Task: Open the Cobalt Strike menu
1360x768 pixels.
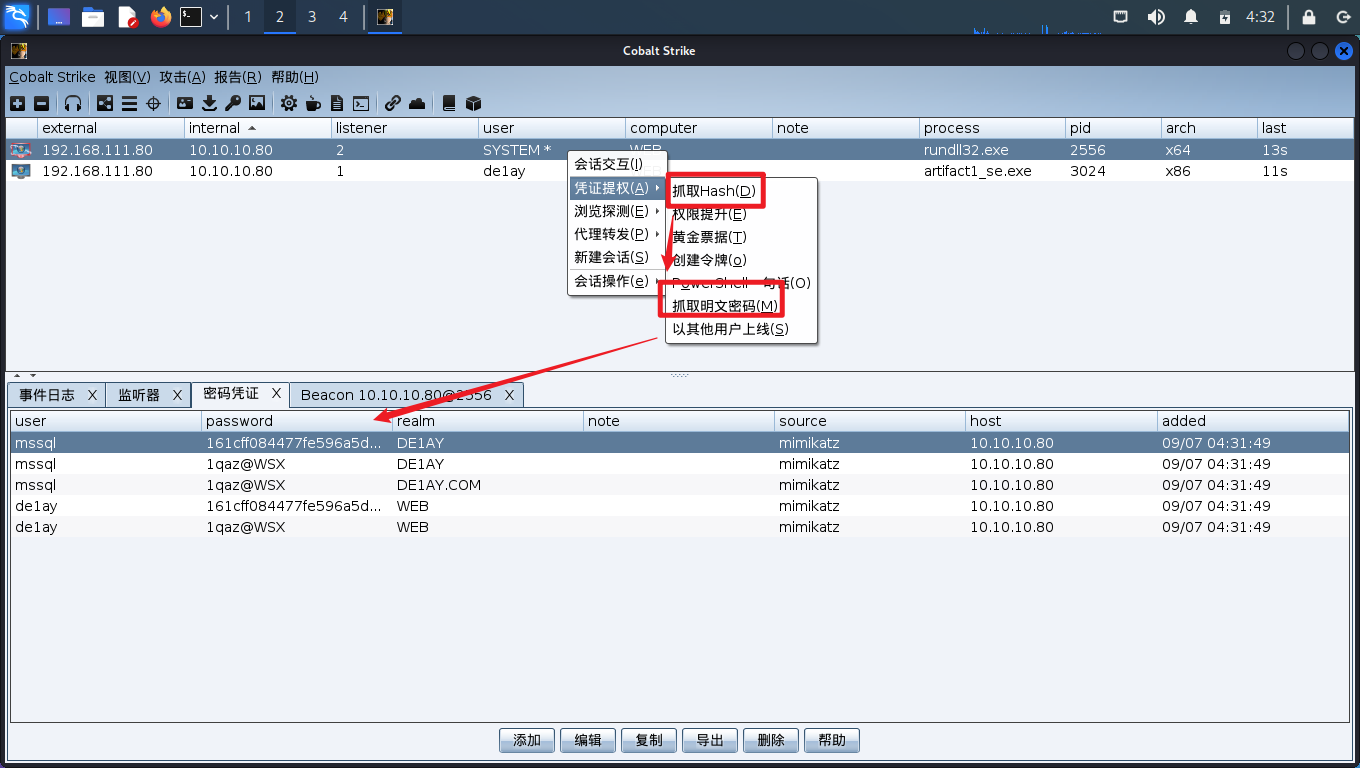Action: click(x=52, y=77)
